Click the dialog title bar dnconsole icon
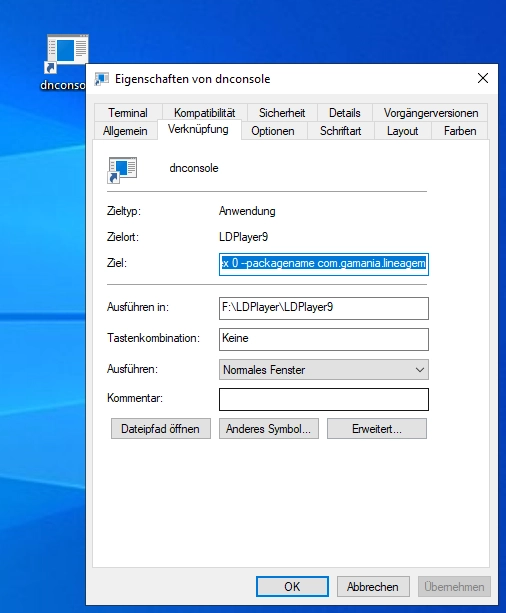506x613 pixels. pyautogui.click(x=102, y=79)
